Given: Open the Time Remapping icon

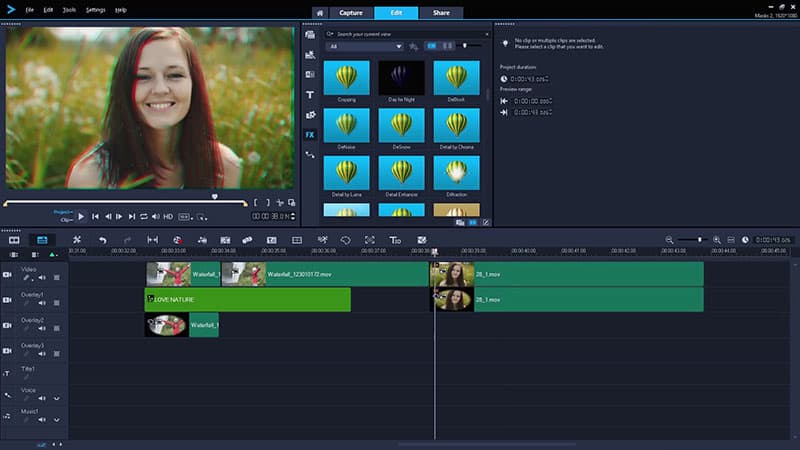Looking at the screenshot, I should (322, 240).
